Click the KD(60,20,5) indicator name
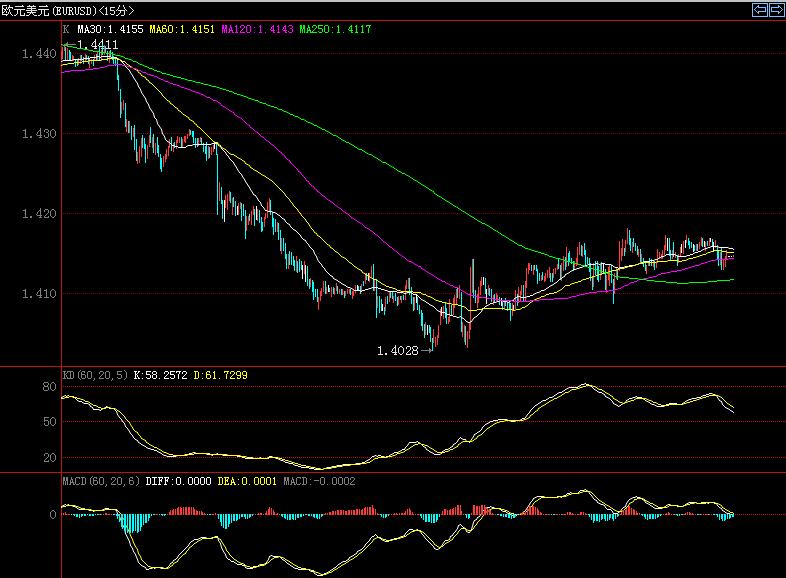This screenshot has height=578, width=786. click(x=95, y=375)
